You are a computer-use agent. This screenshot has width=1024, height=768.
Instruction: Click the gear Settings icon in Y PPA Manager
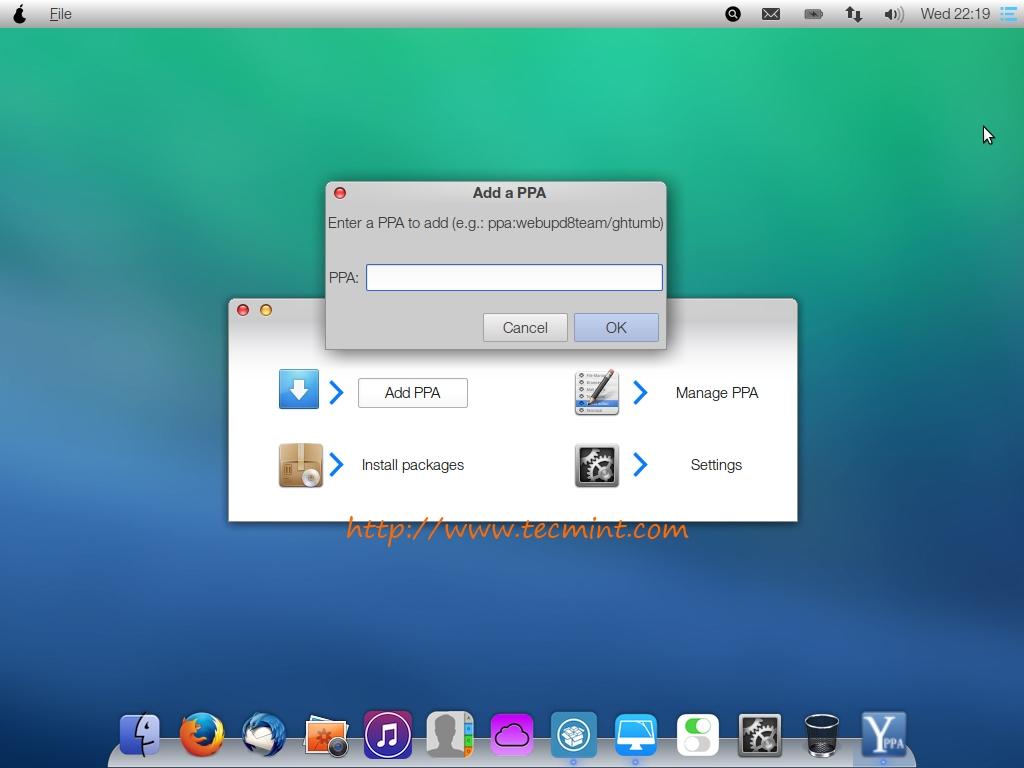(x=597, y=465)
